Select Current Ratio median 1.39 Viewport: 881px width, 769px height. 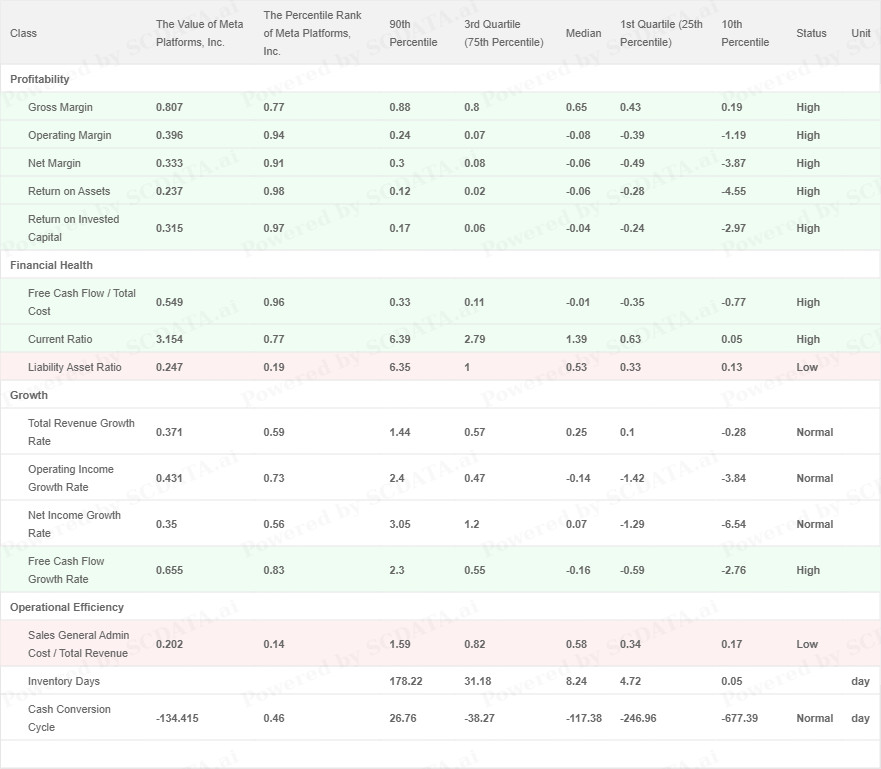(576, 339)
